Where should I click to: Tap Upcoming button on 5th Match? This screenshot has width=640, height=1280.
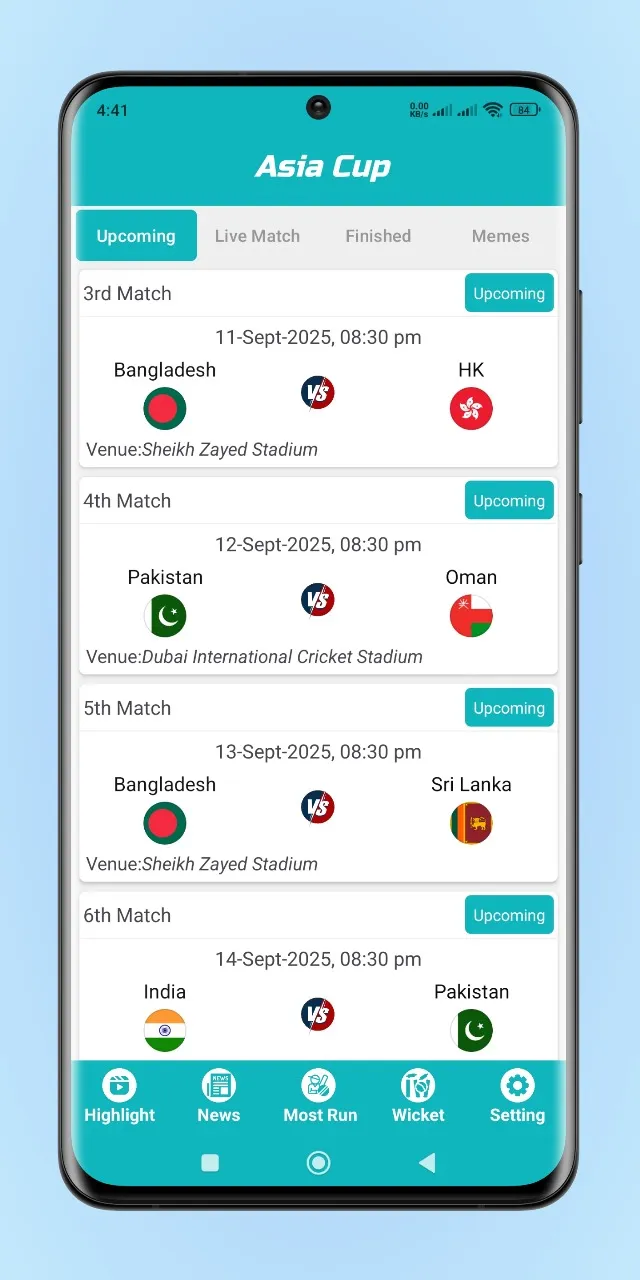point(509,708)
